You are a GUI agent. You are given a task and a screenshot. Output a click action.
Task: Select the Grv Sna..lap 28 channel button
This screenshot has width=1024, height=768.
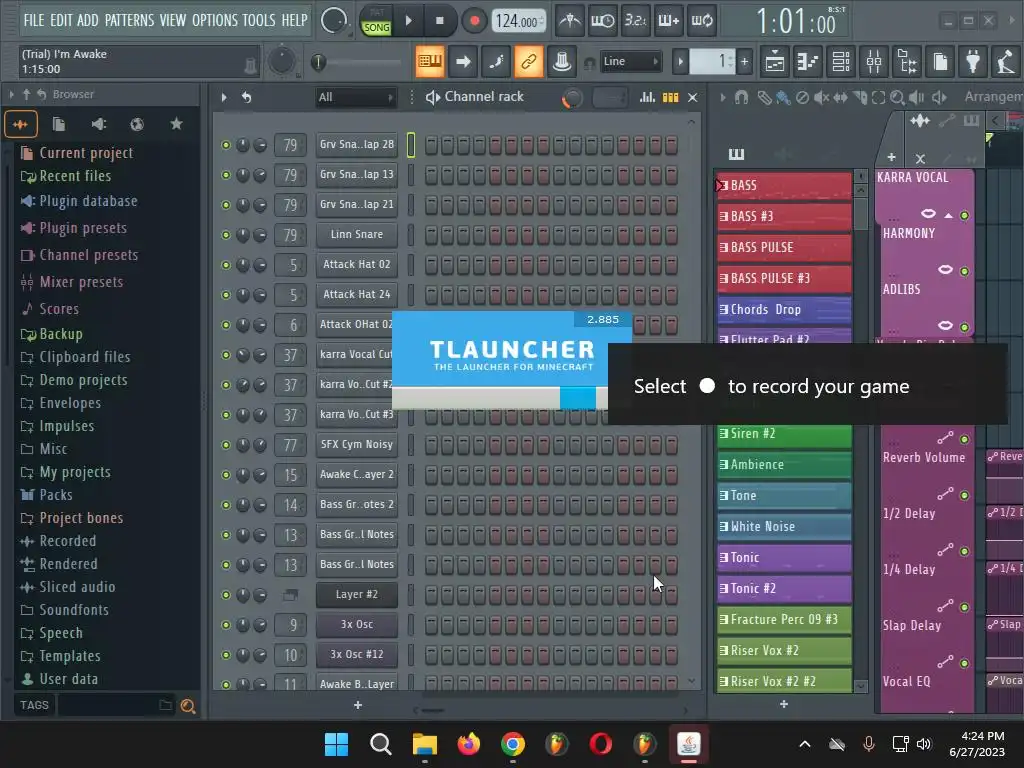(x=357, y=144)
